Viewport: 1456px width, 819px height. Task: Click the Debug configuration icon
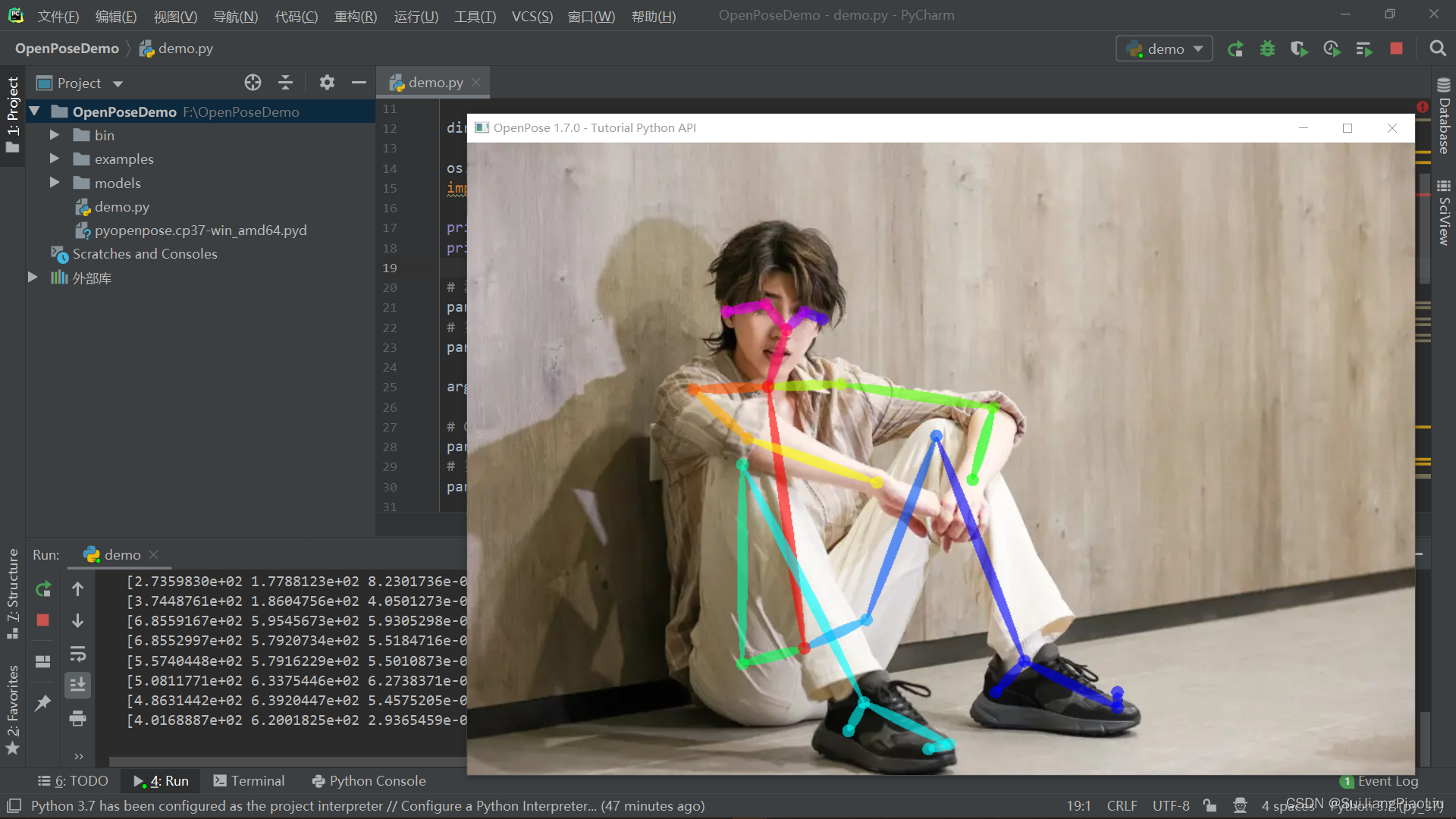pos(1267,48)
